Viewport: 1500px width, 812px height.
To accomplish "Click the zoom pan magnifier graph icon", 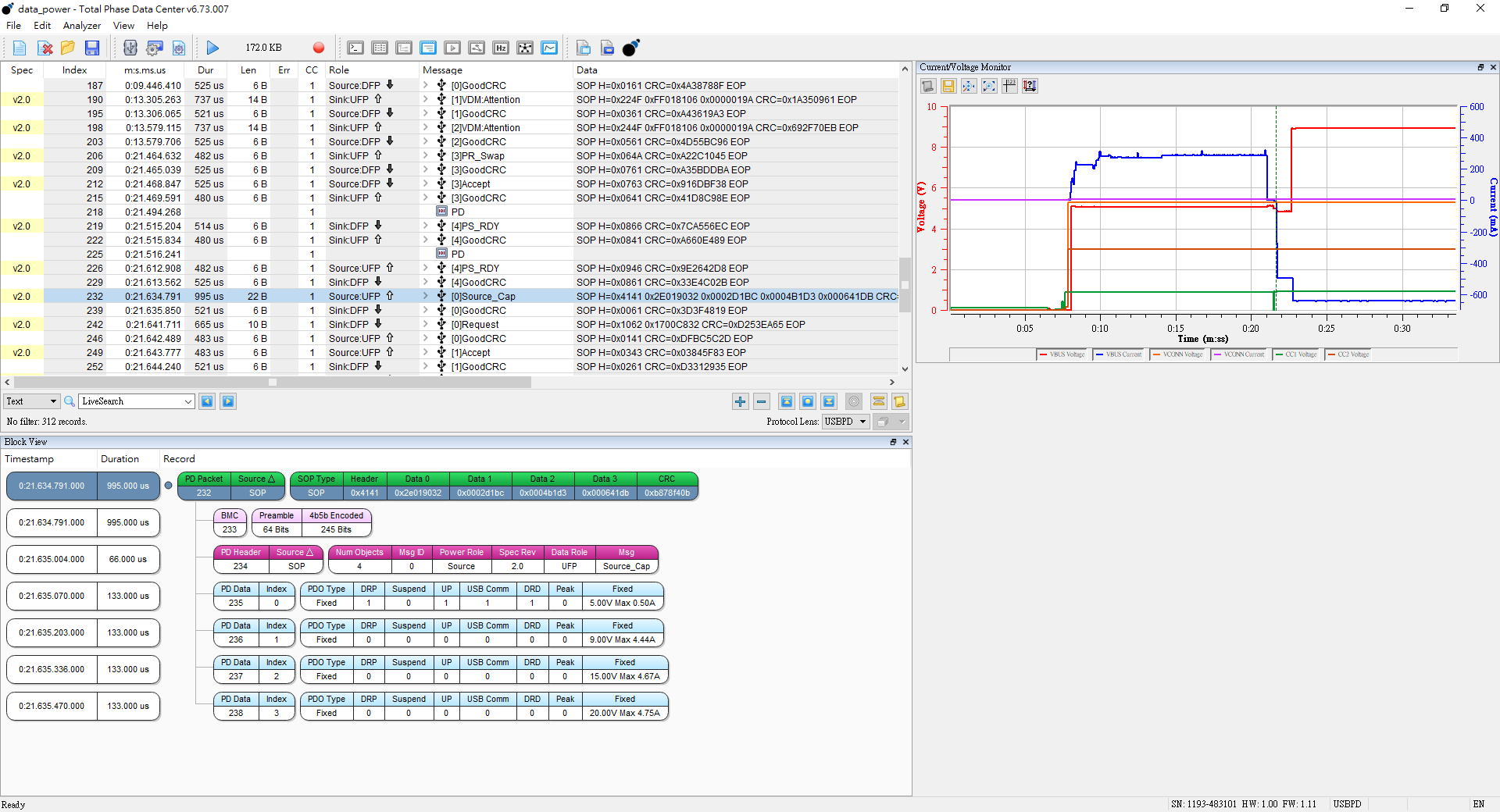I will point(969,86).
